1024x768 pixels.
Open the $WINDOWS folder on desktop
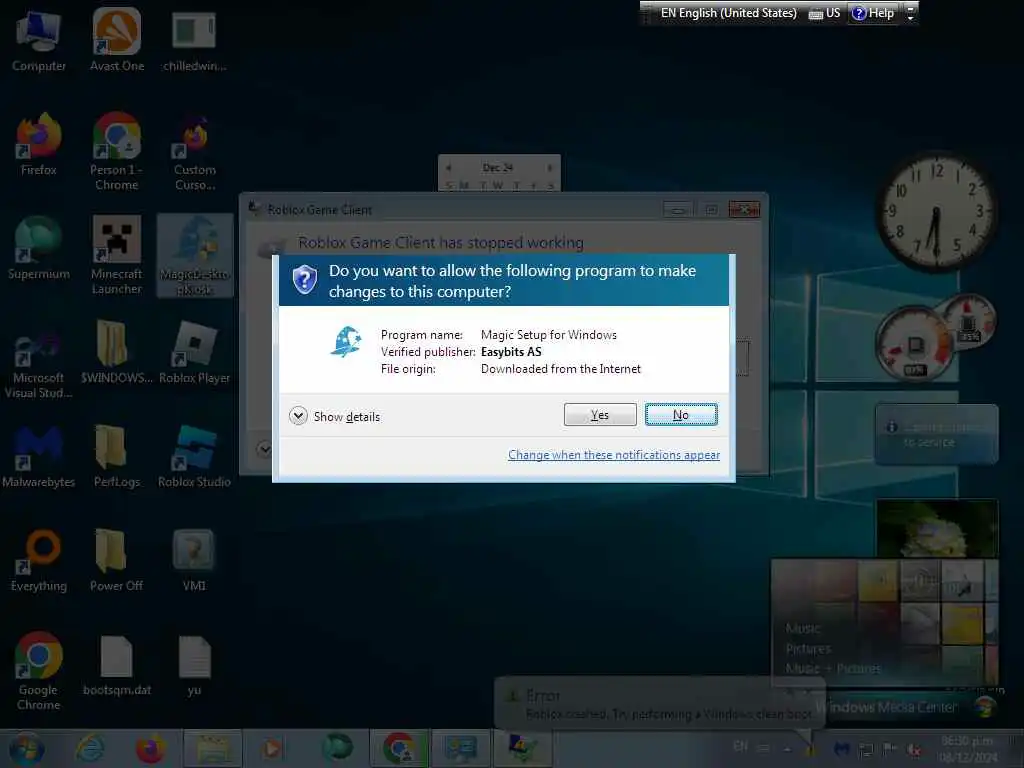(116, 353)
